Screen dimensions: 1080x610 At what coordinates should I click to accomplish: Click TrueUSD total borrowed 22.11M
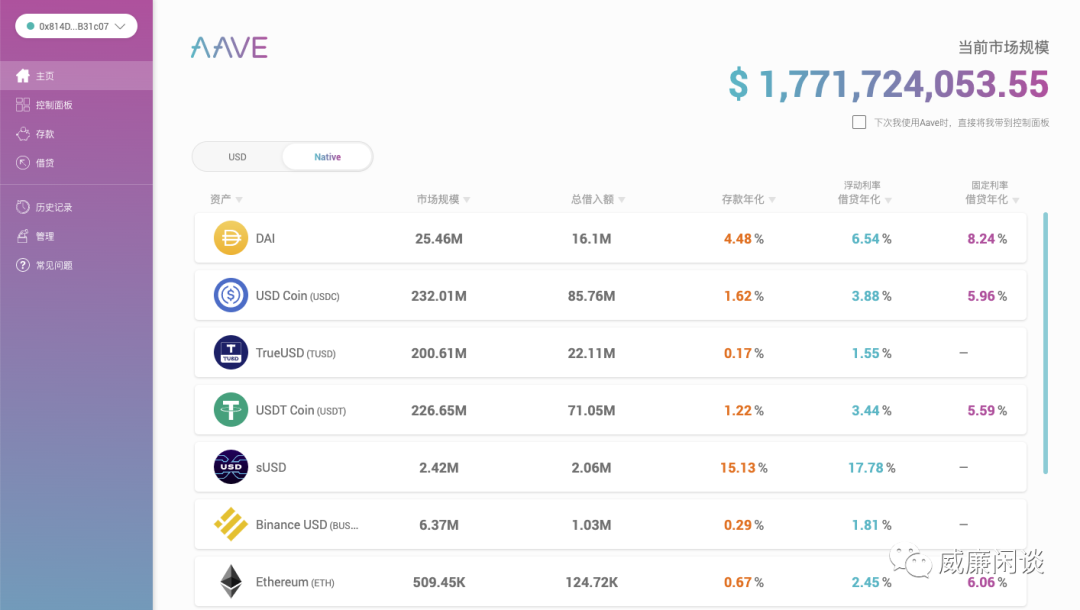click(x=591, y=353)
